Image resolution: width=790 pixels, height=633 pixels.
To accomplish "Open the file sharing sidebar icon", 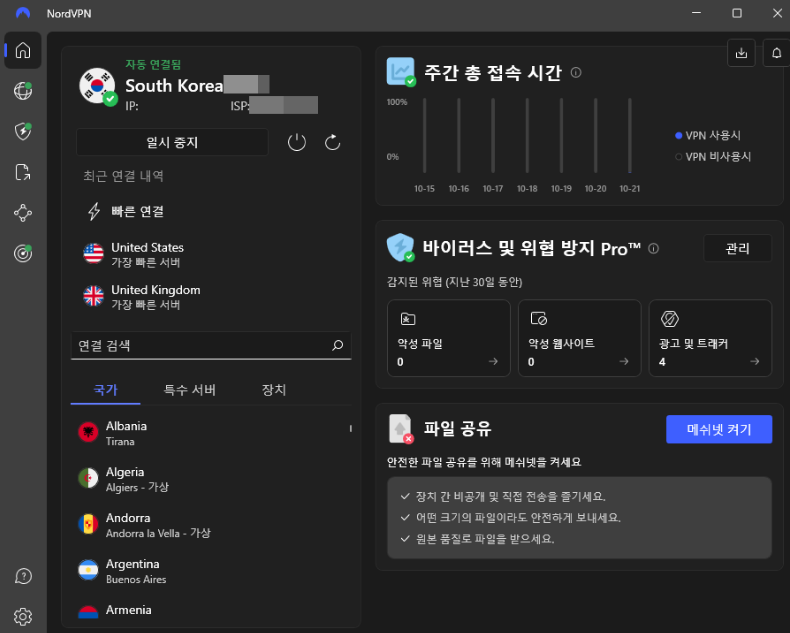I will 23,172.
